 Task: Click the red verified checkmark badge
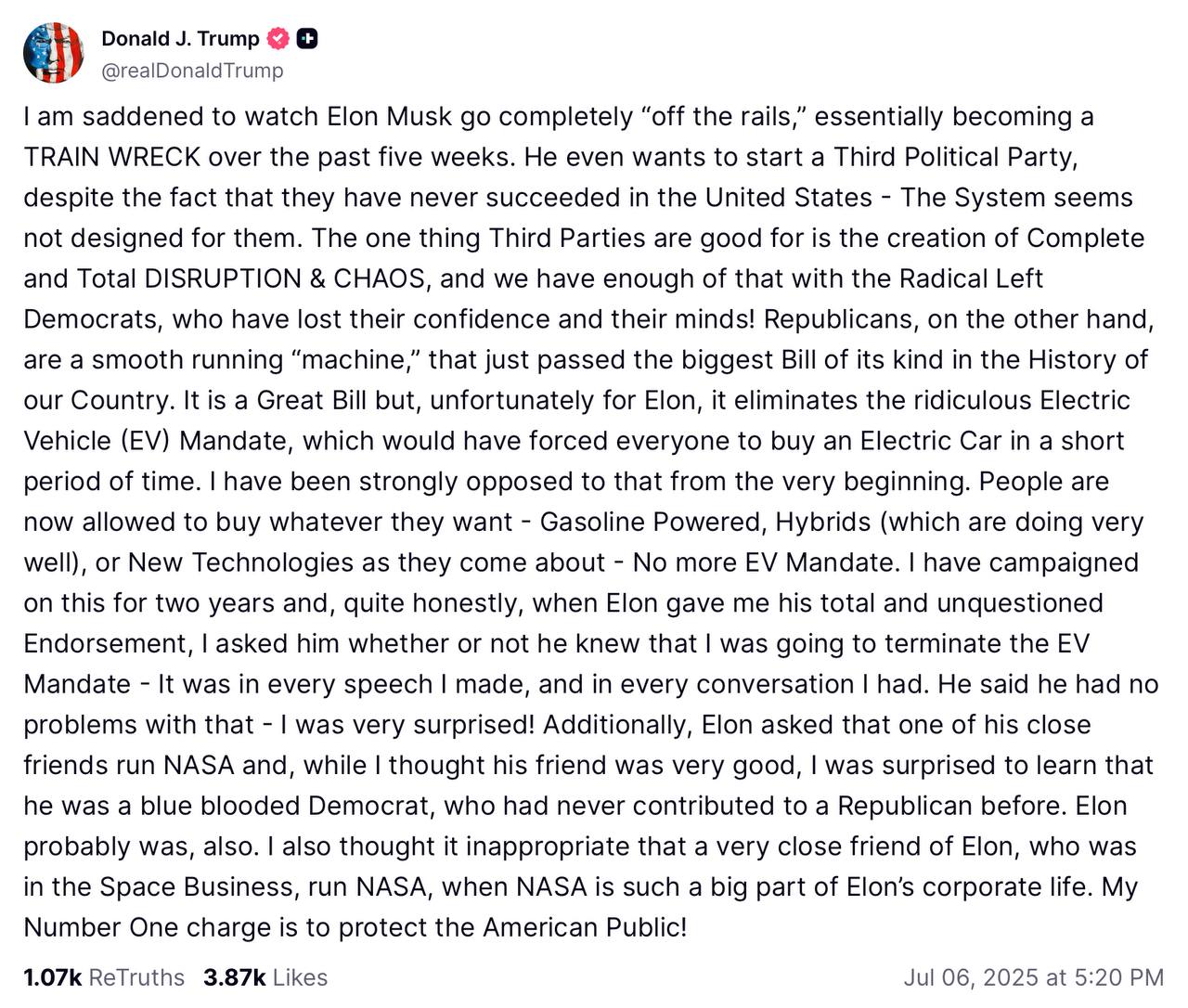click(x=278, y=39)
